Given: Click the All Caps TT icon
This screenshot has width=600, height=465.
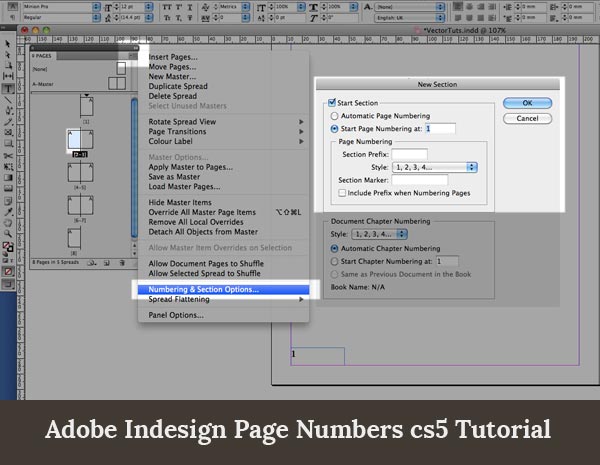Looking at the screenshot, I should pyautogui.click(x=167, y=7).
